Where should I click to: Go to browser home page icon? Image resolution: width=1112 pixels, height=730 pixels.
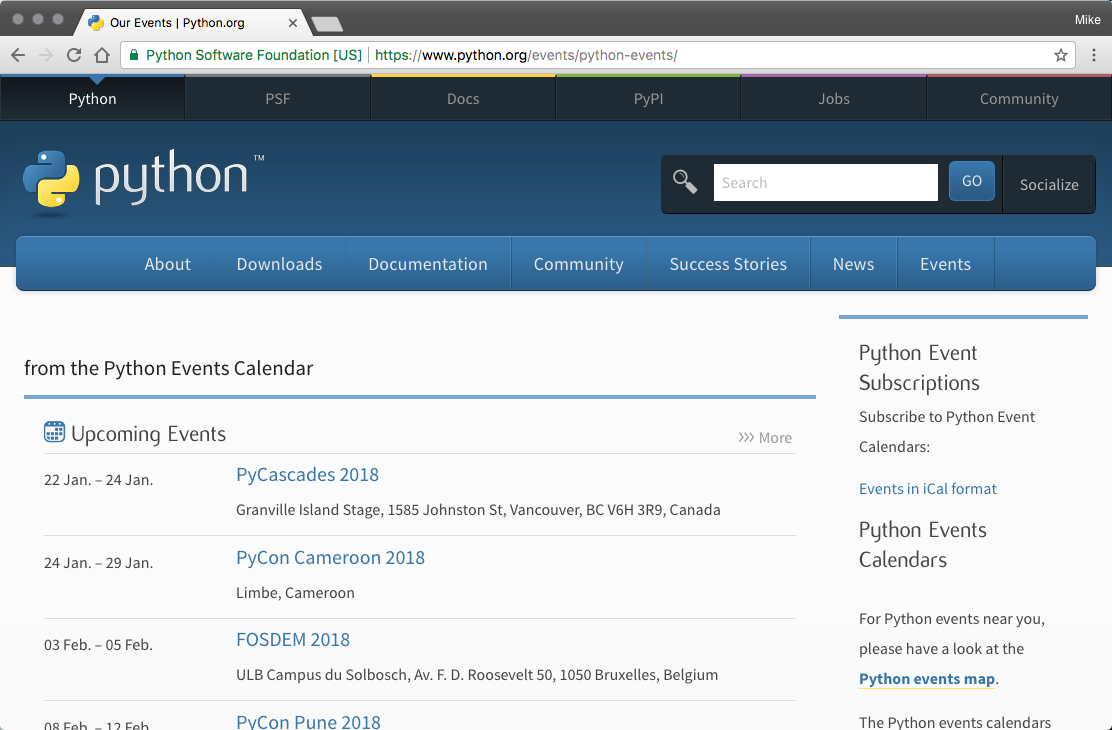[x=101, y=56]
